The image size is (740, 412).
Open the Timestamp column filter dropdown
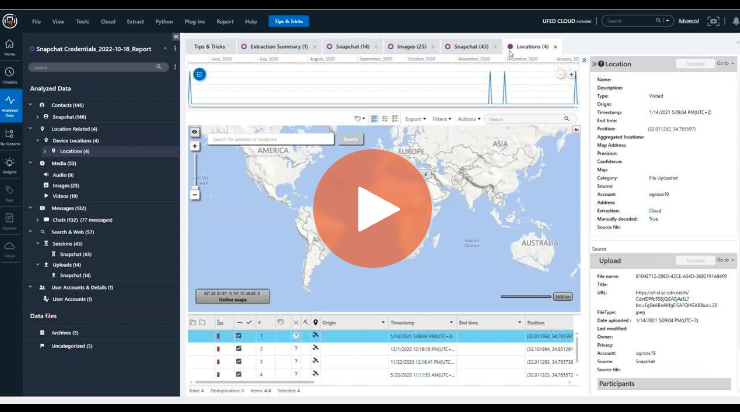(451, 322)
